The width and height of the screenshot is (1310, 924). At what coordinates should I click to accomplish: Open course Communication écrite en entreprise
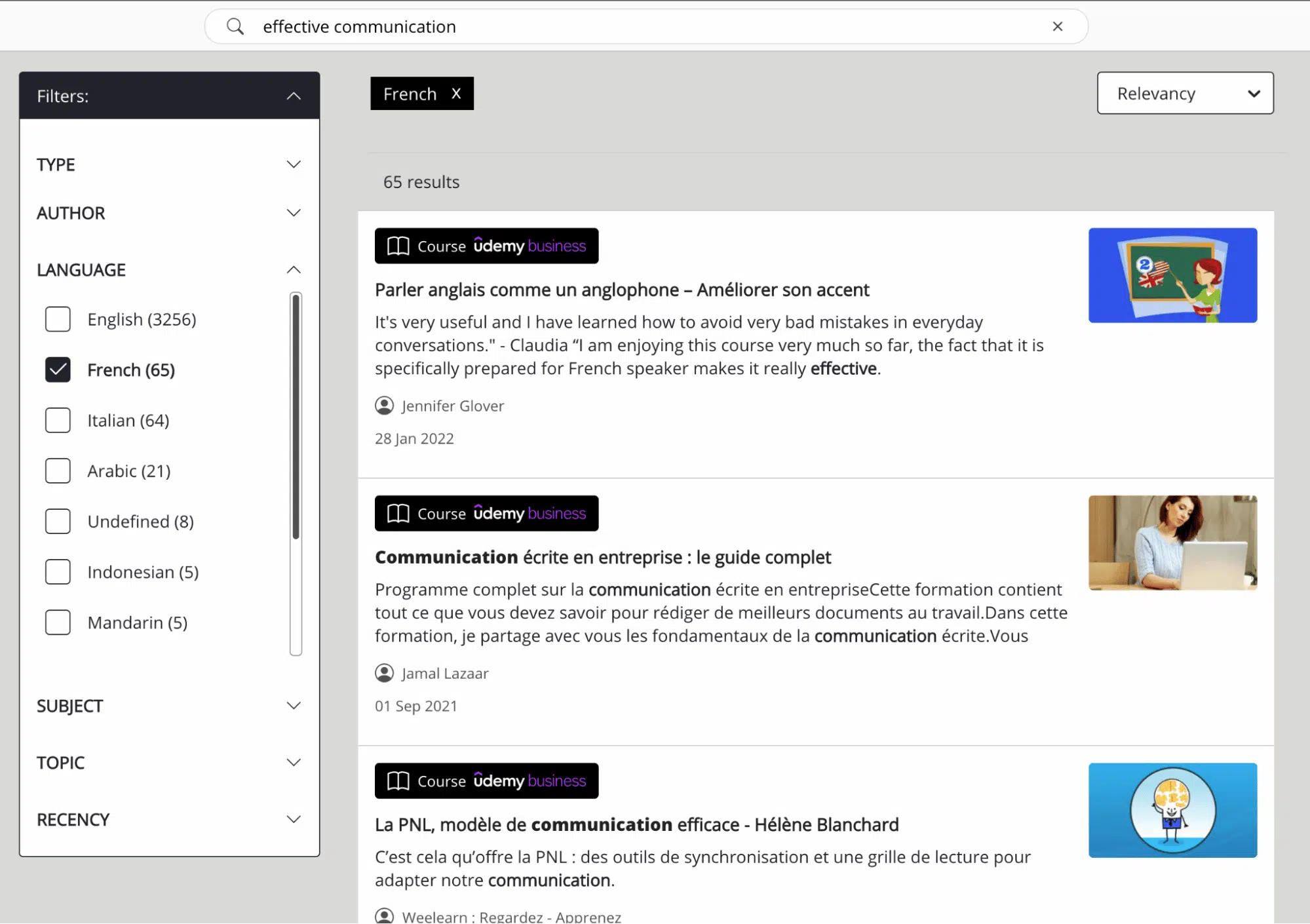pos(603,557)
